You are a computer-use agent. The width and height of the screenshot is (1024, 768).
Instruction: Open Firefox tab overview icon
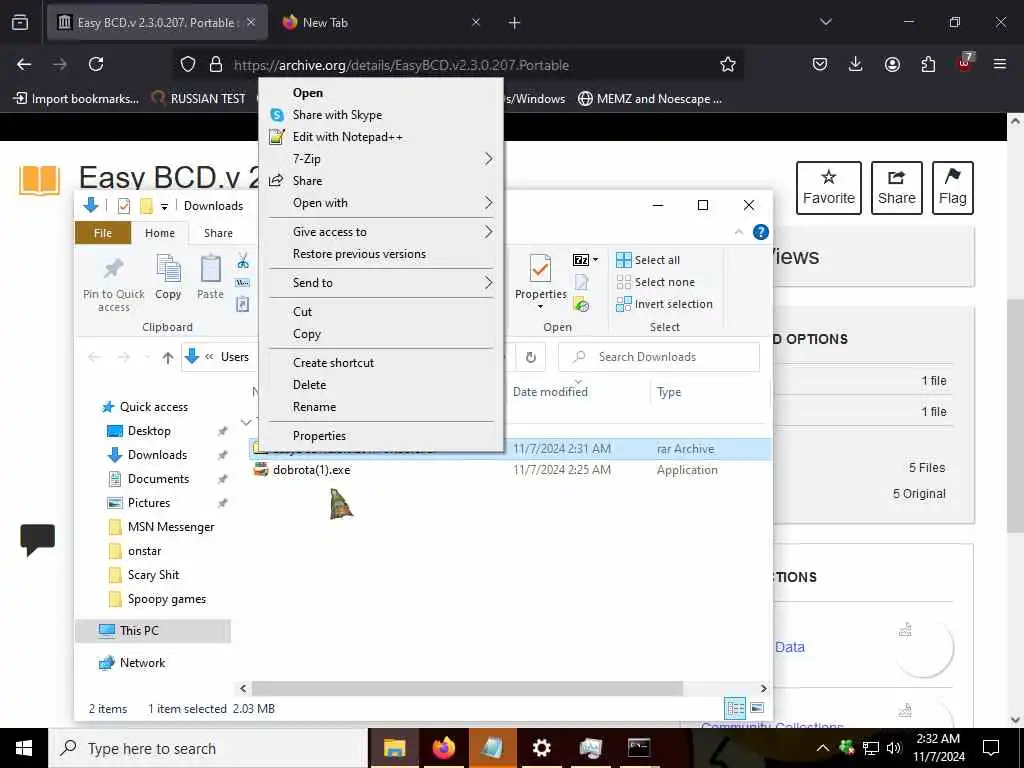click(20, 22)
